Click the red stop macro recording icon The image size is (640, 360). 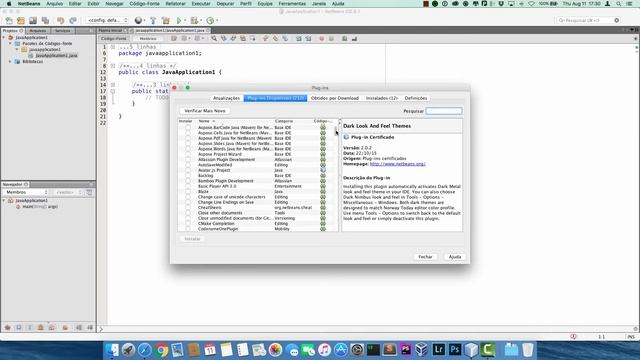[x=322, y=39]
